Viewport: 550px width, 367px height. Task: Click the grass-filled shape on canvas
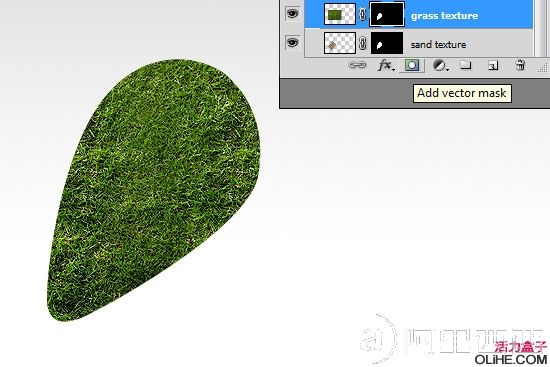coord(154,189)
